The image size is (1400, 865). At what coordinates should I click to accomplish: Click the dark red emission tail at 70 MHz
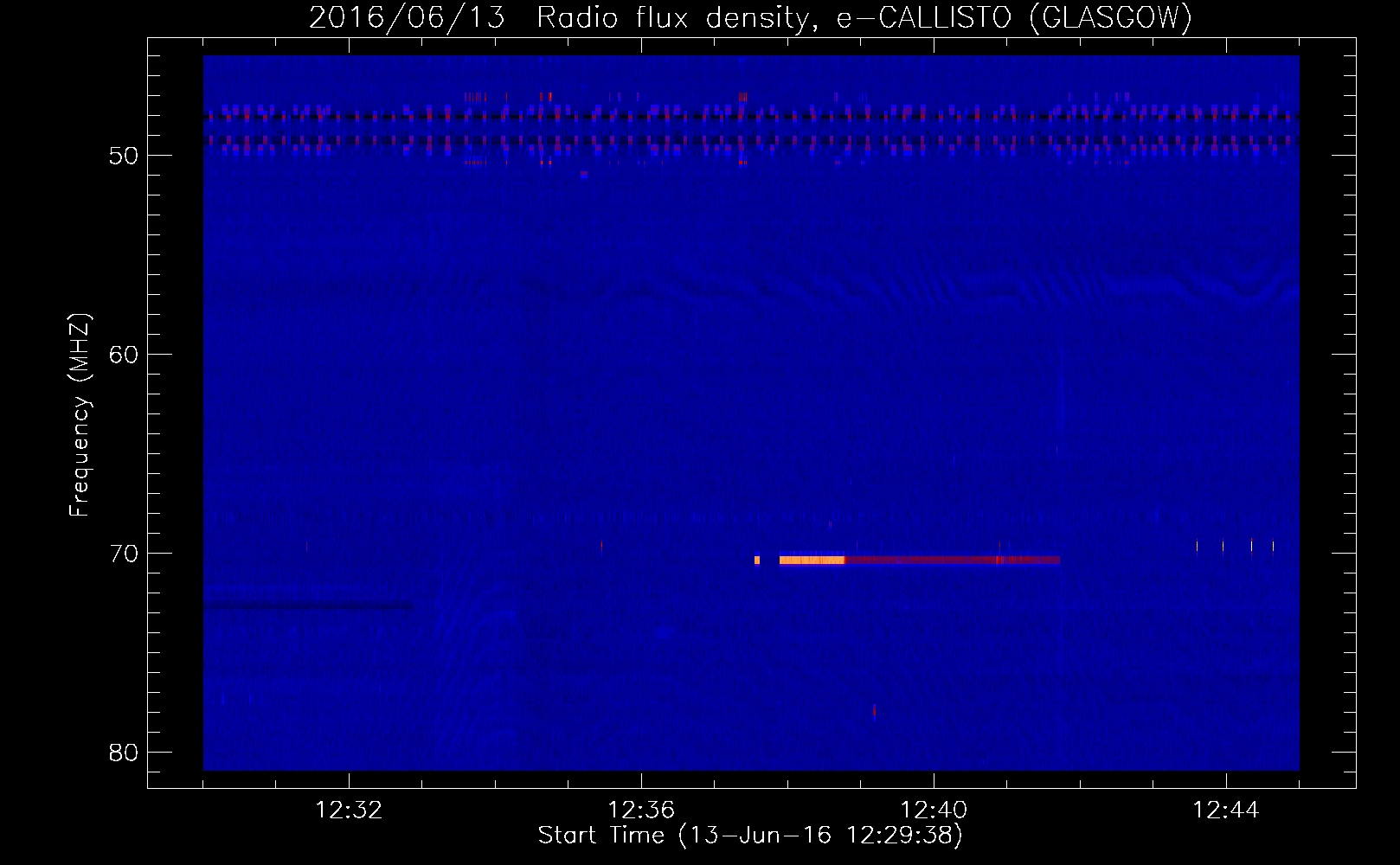coord(952,561)
